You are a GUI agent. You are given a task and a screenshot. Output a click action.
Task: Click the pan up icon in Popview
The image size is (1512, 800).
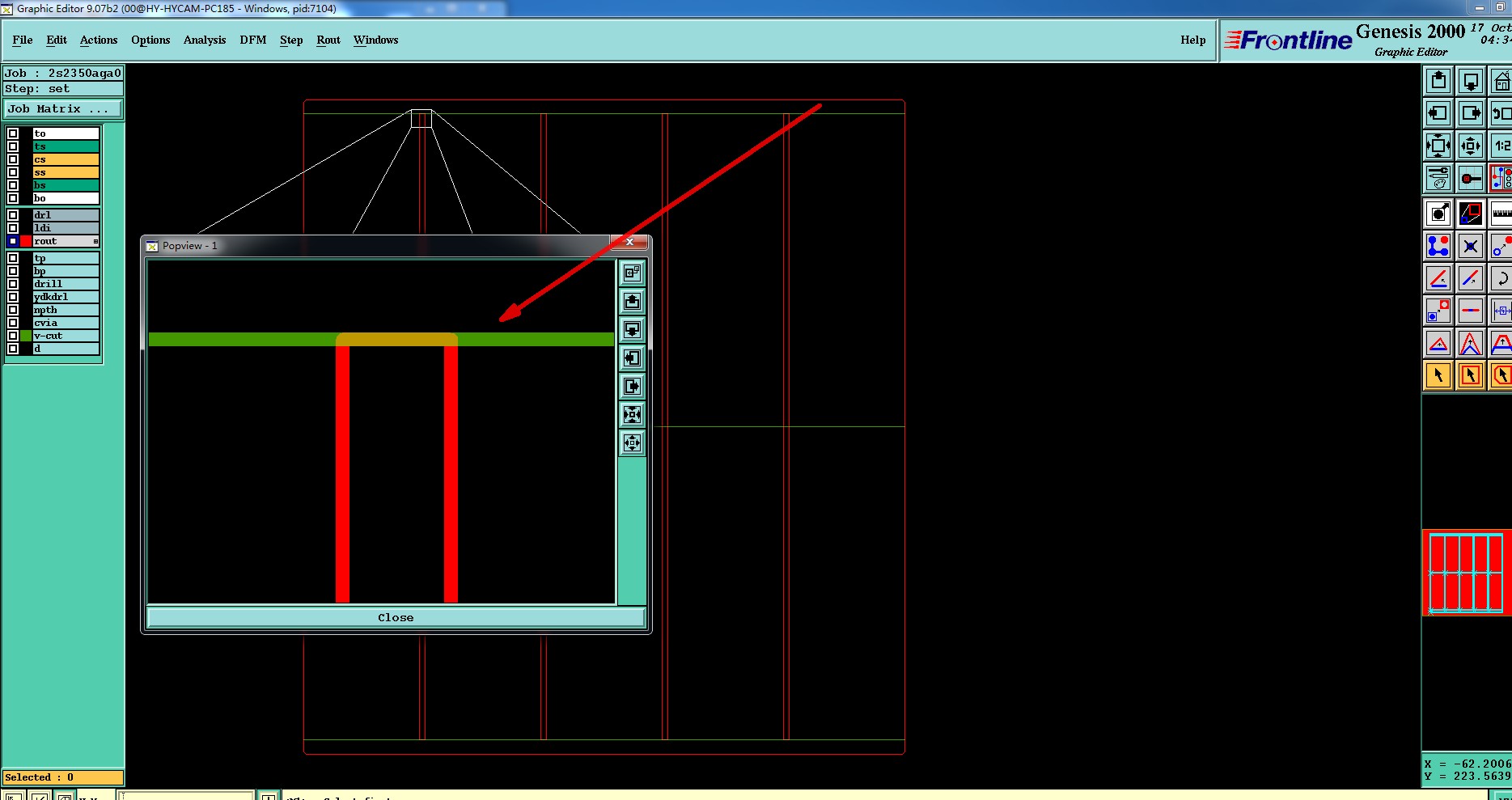[x=633, y=302]
